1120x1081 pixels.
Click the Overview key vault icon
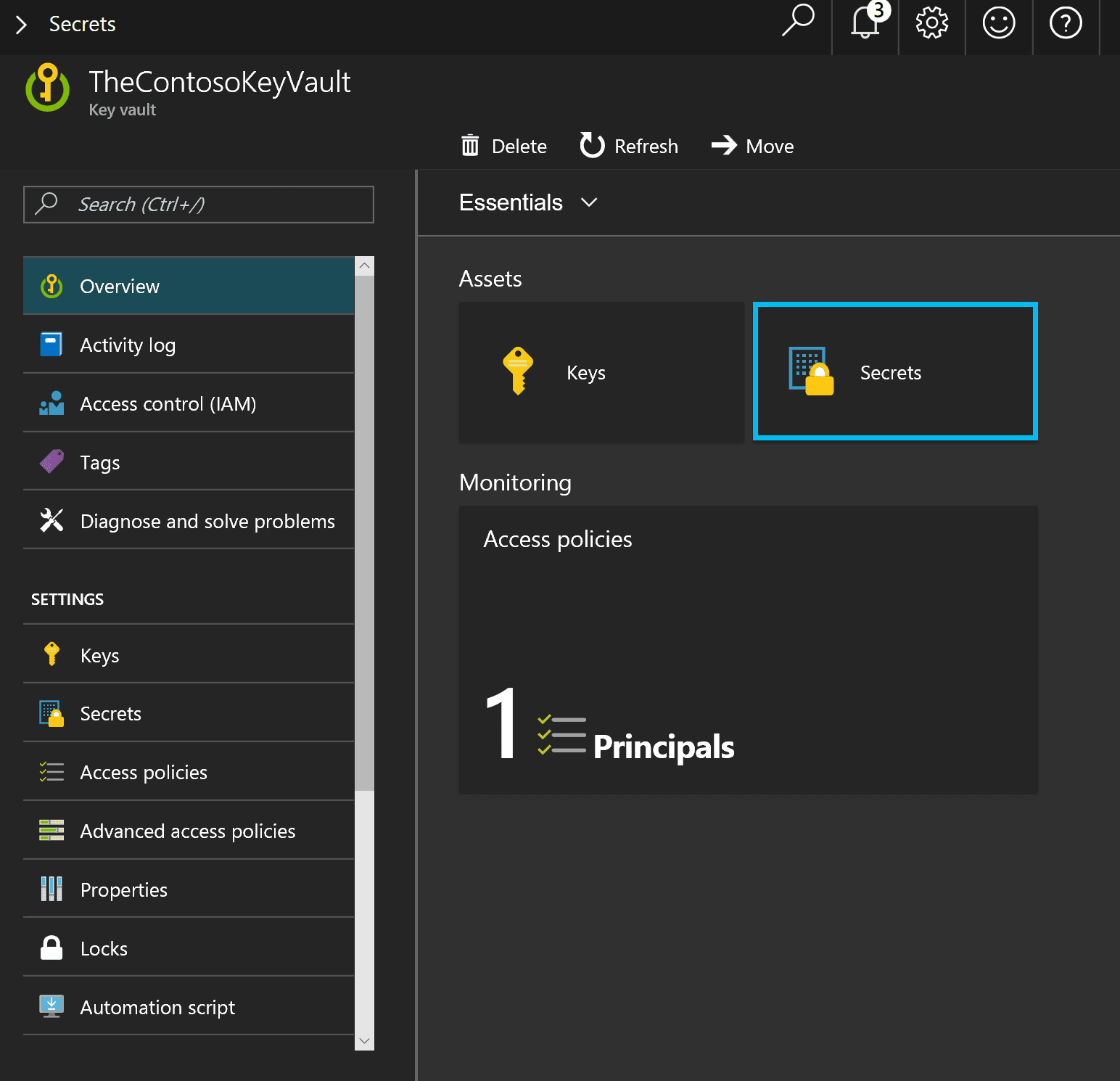click(x=52, y=286)
